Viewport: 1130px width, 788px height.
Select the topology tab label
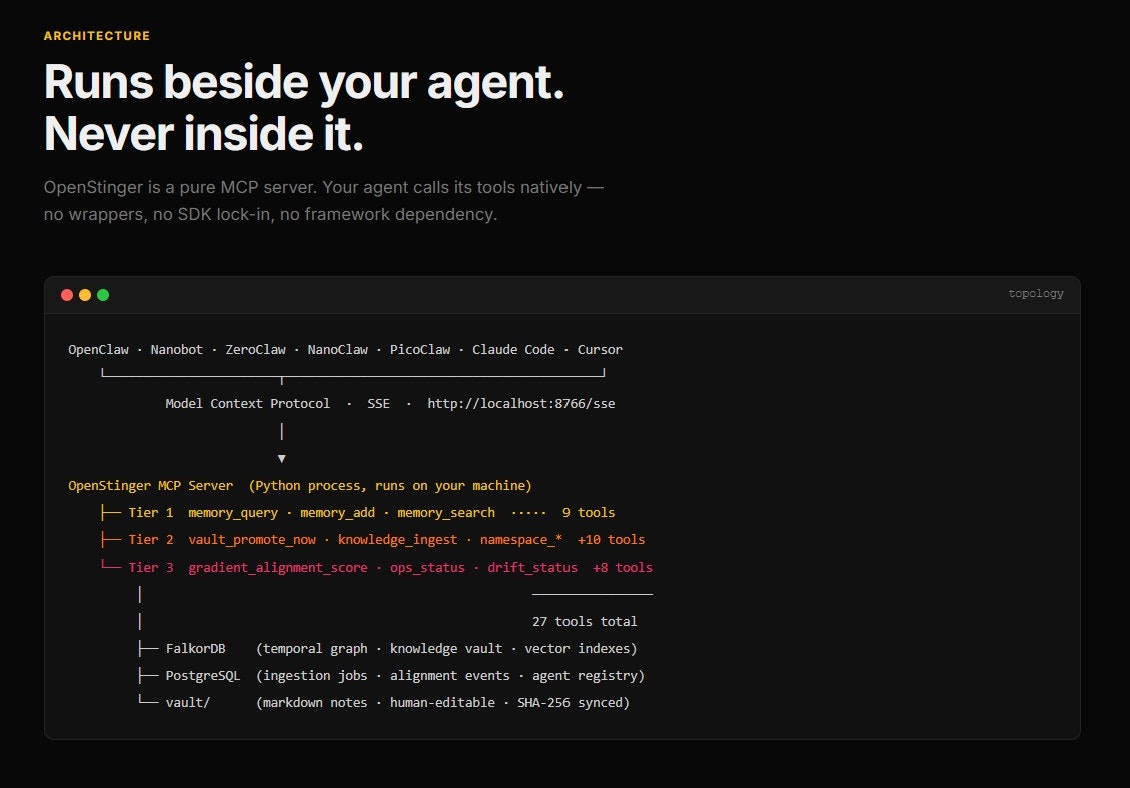tap(1036, 293)
